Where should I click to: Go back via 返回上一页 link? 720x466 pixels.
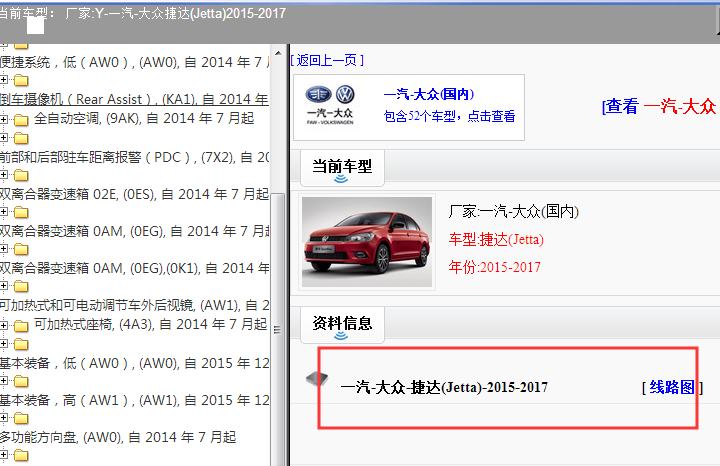coord(327,60)
